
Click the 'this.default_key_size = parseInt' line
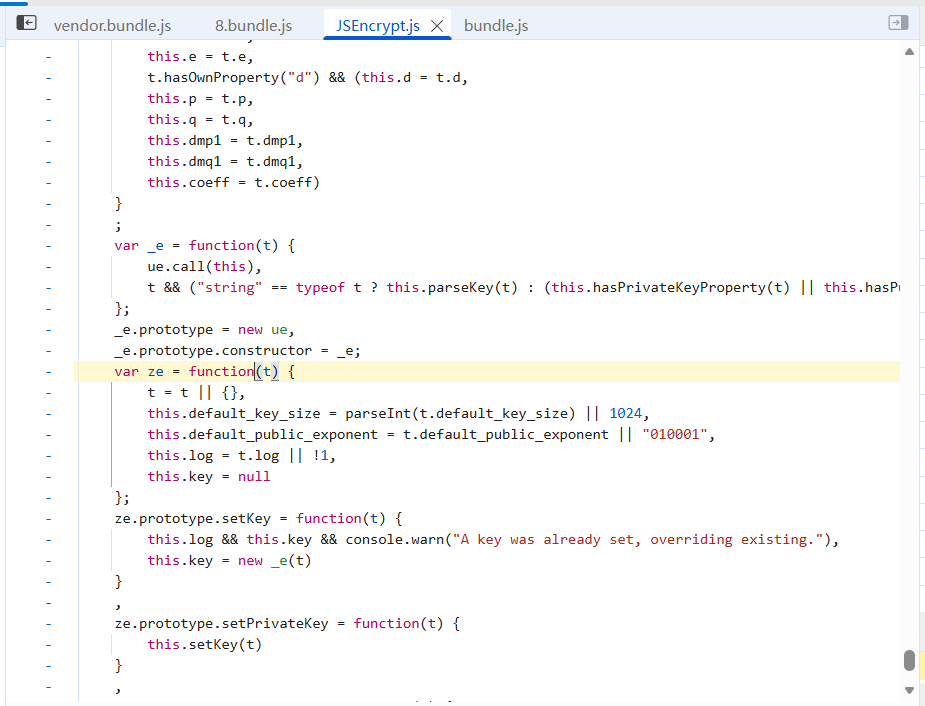pos(398,413)
